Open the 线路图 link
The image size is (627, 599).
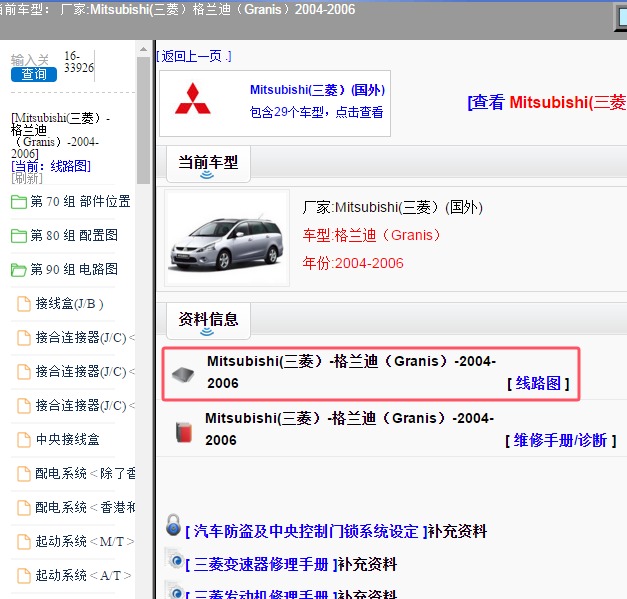click(538, 383)
